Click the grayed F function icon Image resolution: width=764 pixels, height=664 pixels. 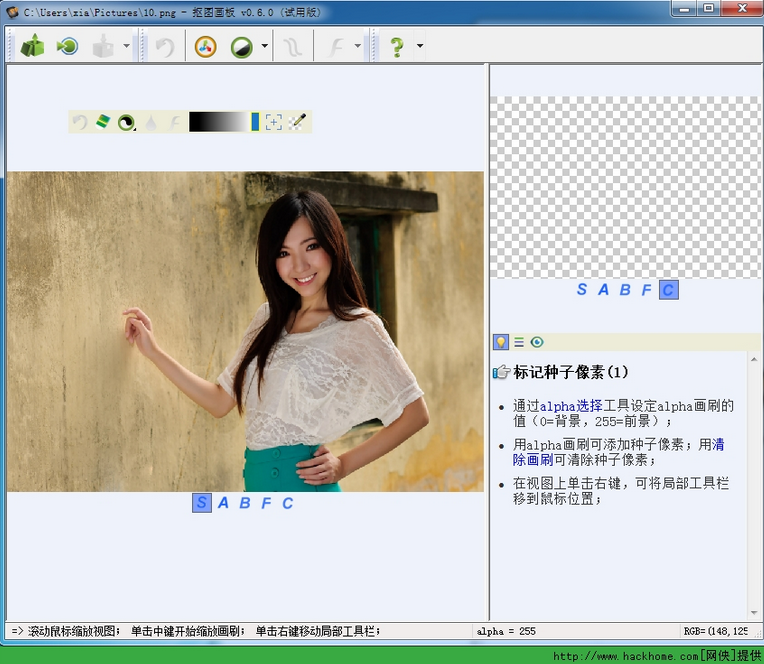pos(336,47)
